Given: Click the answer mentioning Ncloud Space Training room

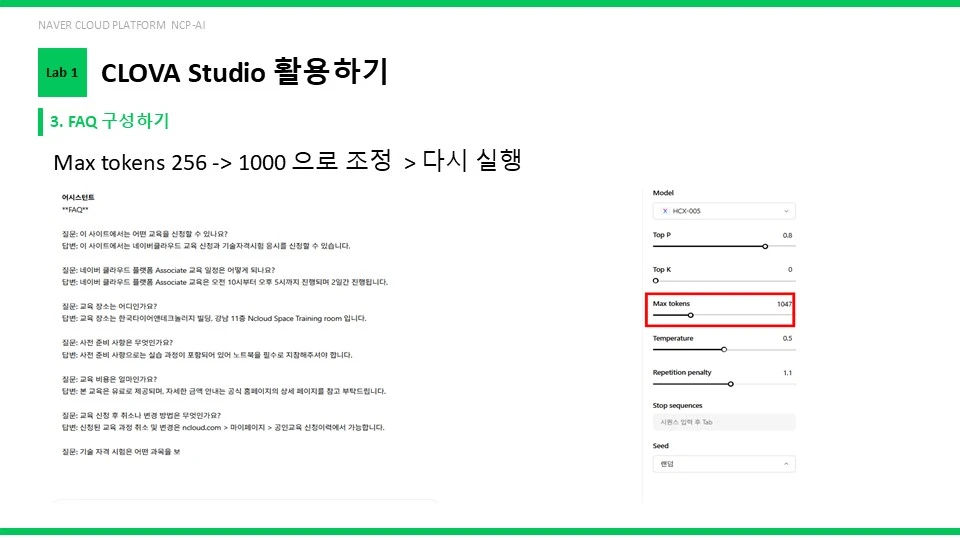Looking at the screenshot, I should coord(214,318).
